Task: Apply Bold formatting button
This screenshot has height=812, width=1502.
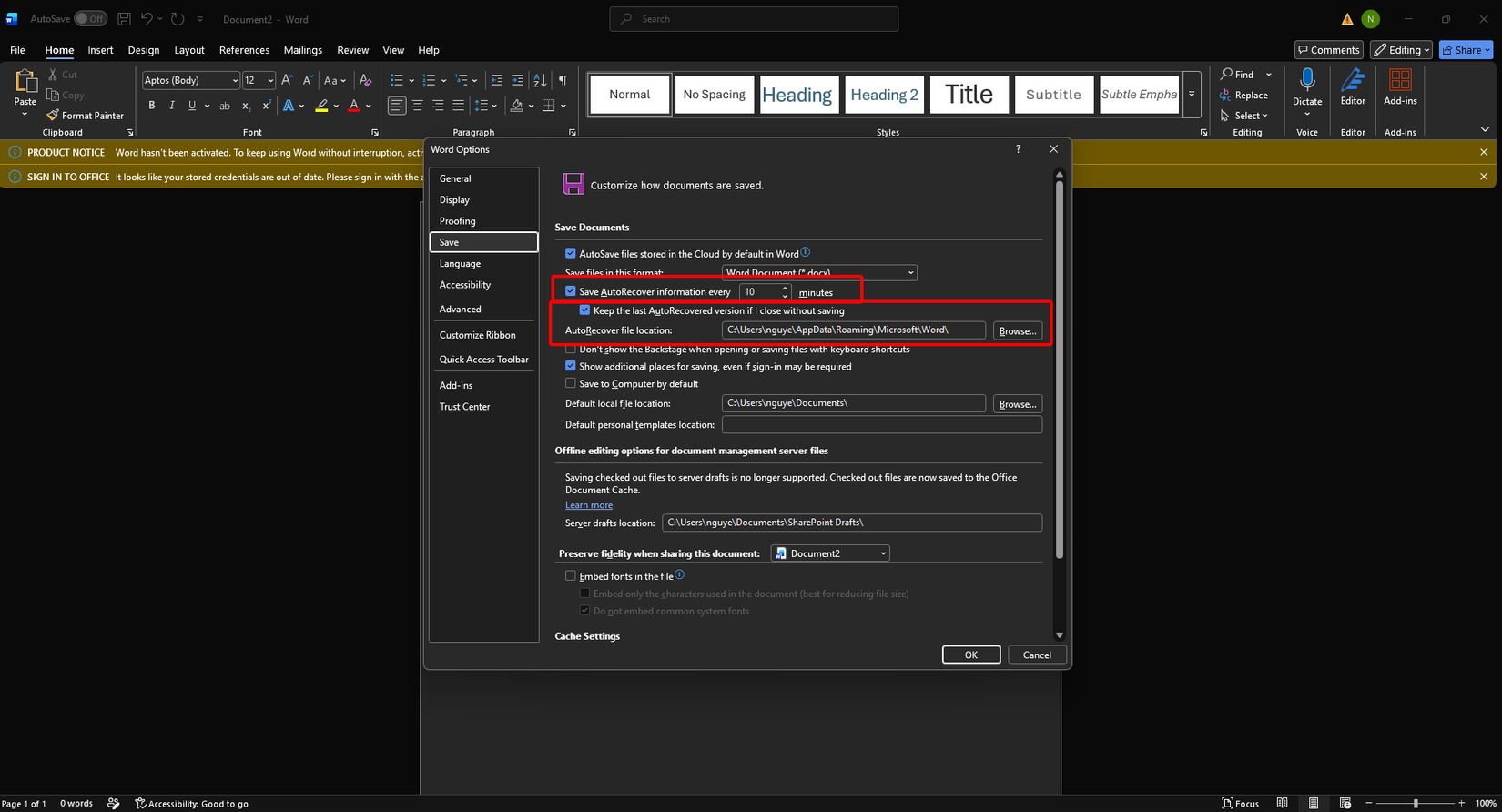Action: pyautogui.click(x=152, y=106)
